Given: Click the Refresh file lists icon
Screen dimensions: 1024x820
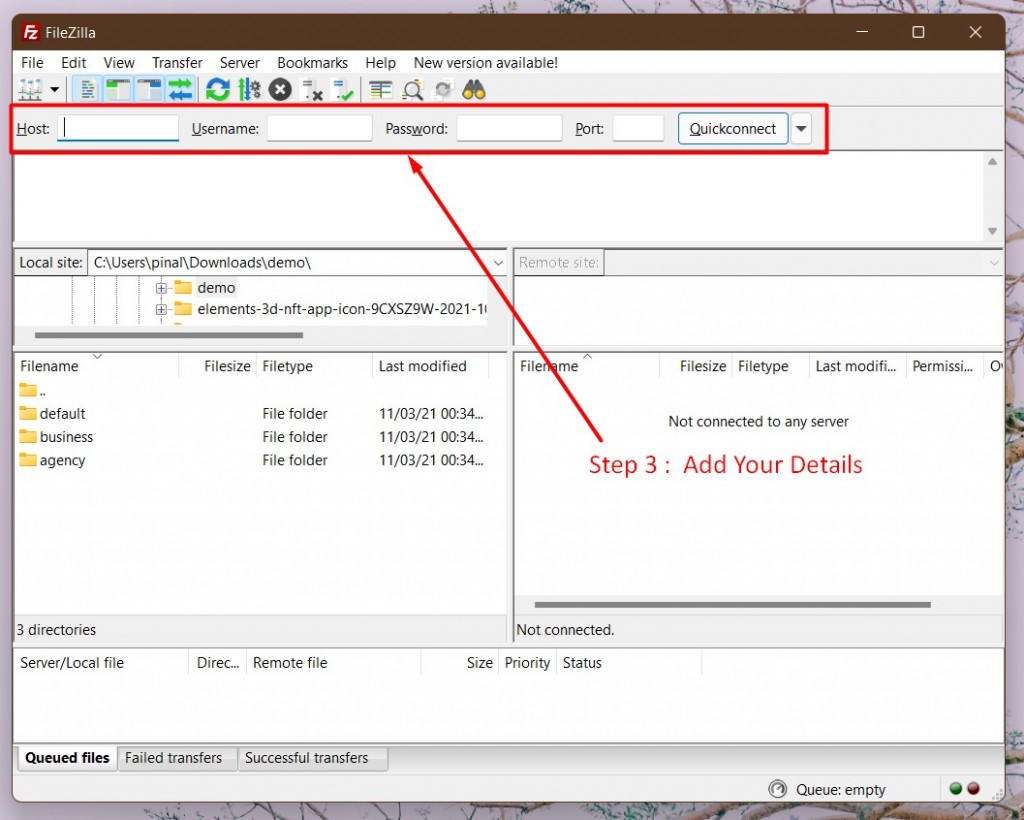Looking at the screenshot, I should [217, 89].
